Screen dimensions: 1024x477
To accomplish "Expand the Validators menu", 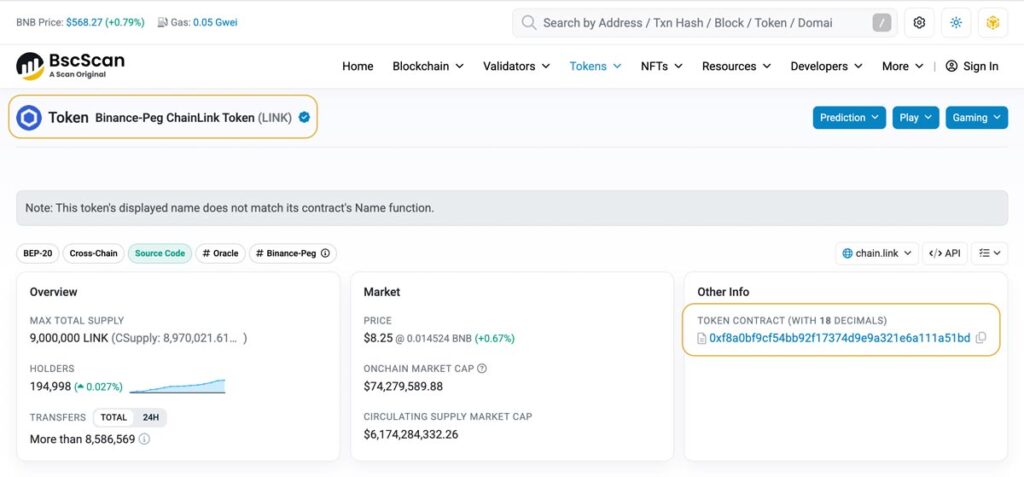I will point(517,66).
